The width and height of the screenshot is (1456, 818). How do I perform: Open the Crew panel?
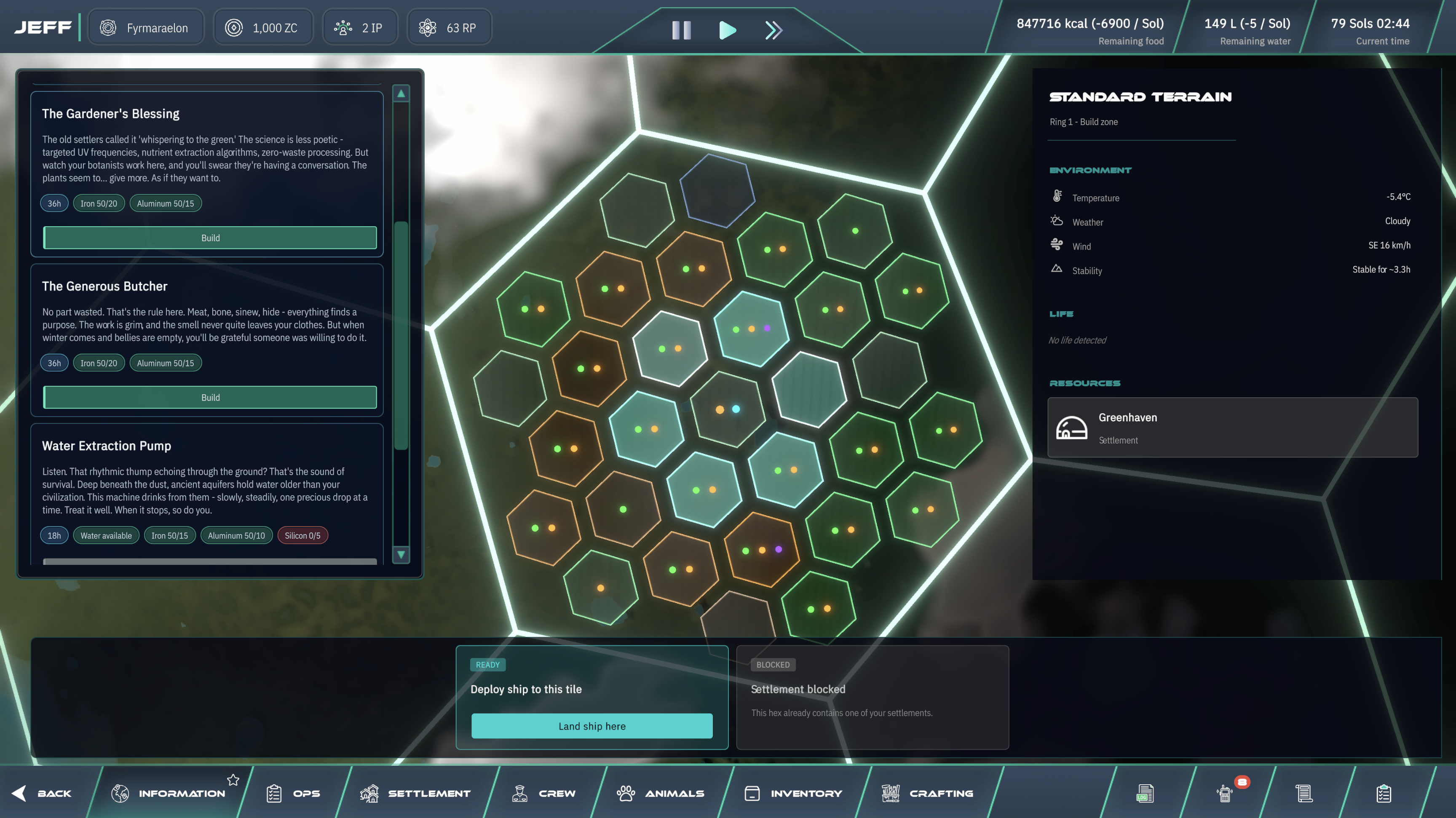point(544,793)
